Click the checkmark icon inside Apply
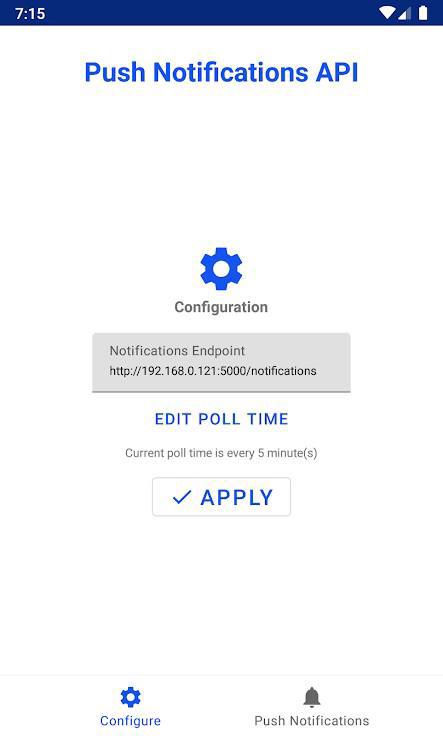 [182, 497]
